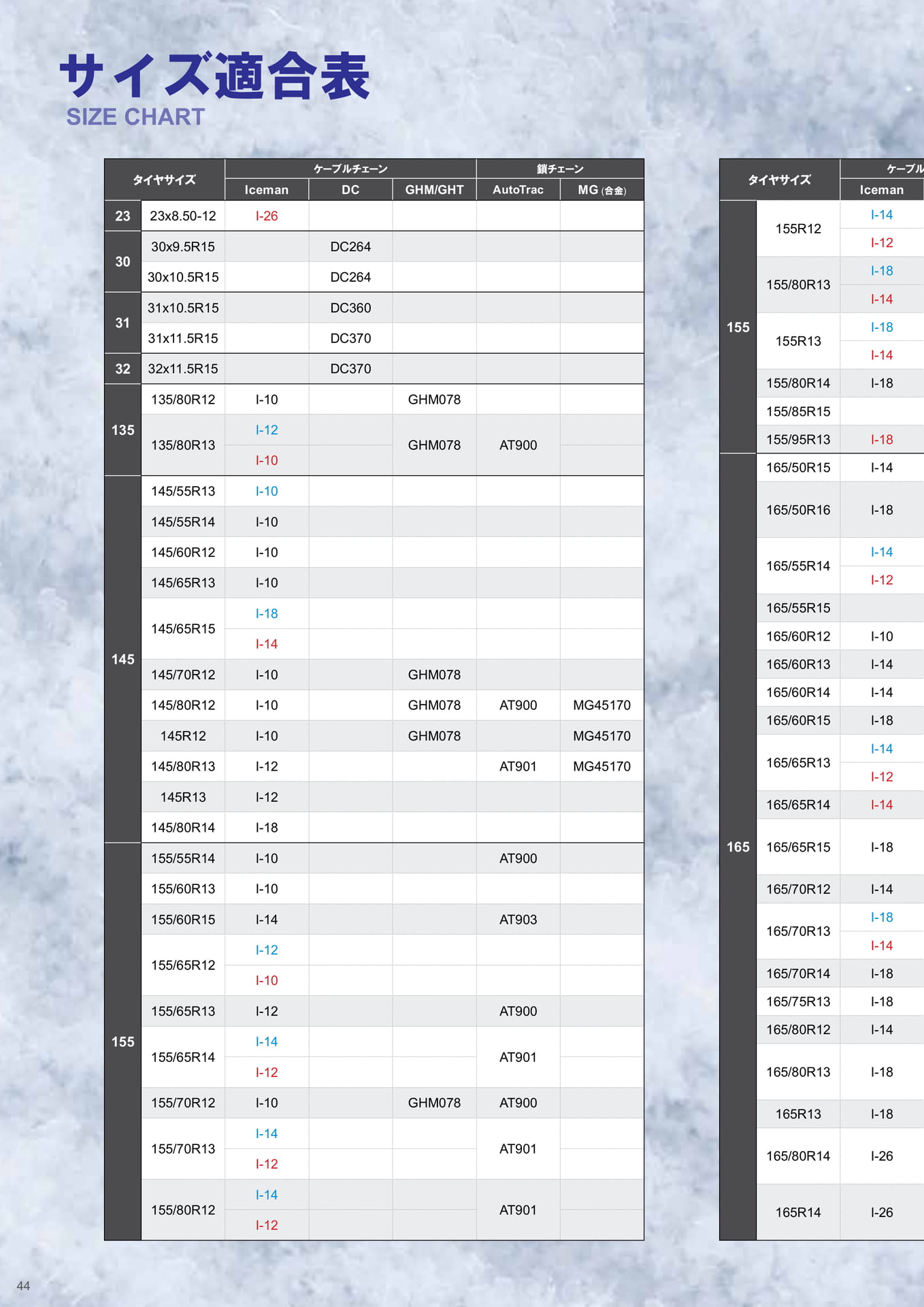
Task: Select MG45170 in the 145R12 row
Action: (x=602, y=736)
